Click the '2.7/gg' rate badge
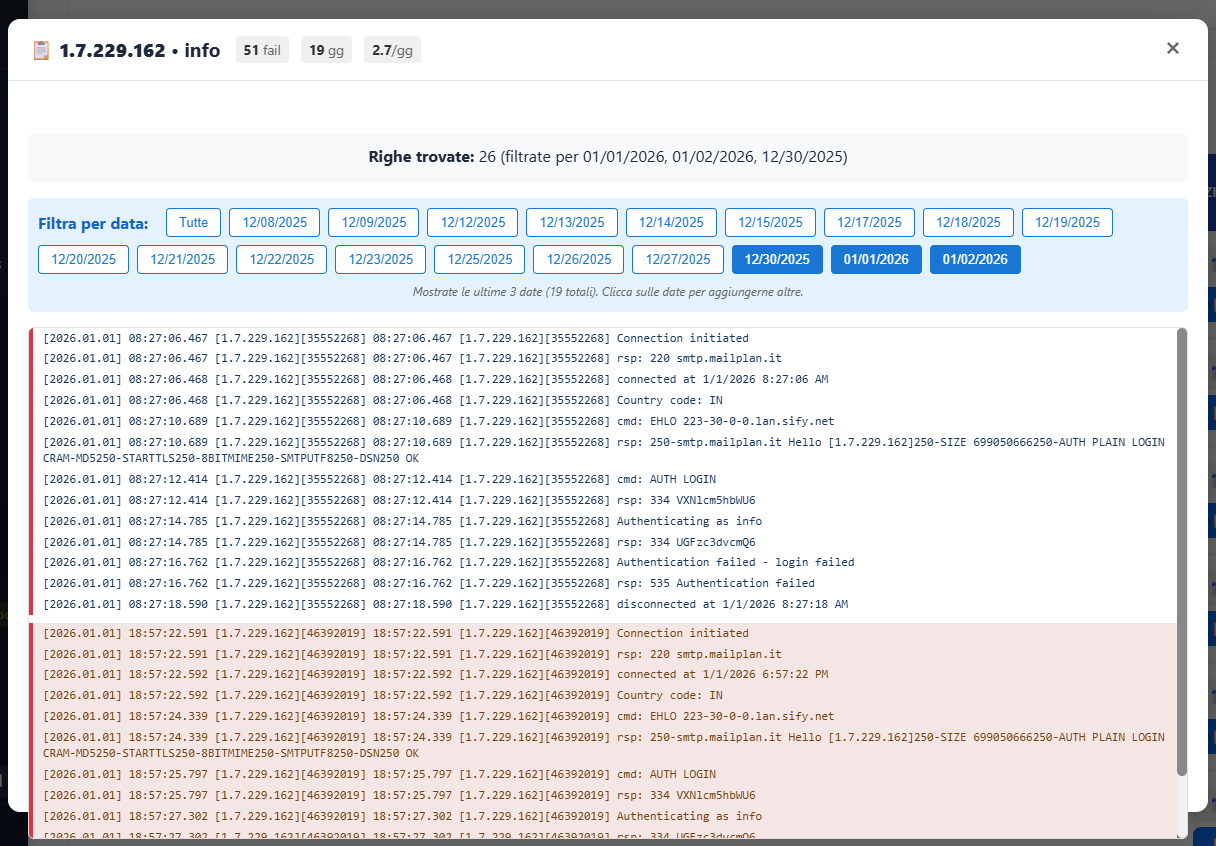1216x846 pixels. coord(392,50)
